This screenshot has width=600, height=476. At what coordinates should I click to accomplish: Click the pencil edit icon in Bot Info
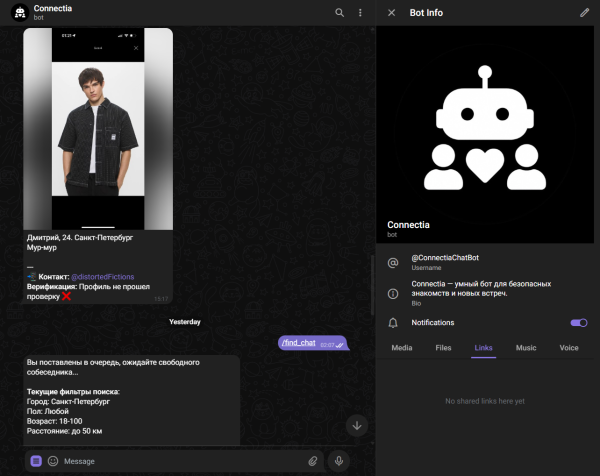(584, 13)
